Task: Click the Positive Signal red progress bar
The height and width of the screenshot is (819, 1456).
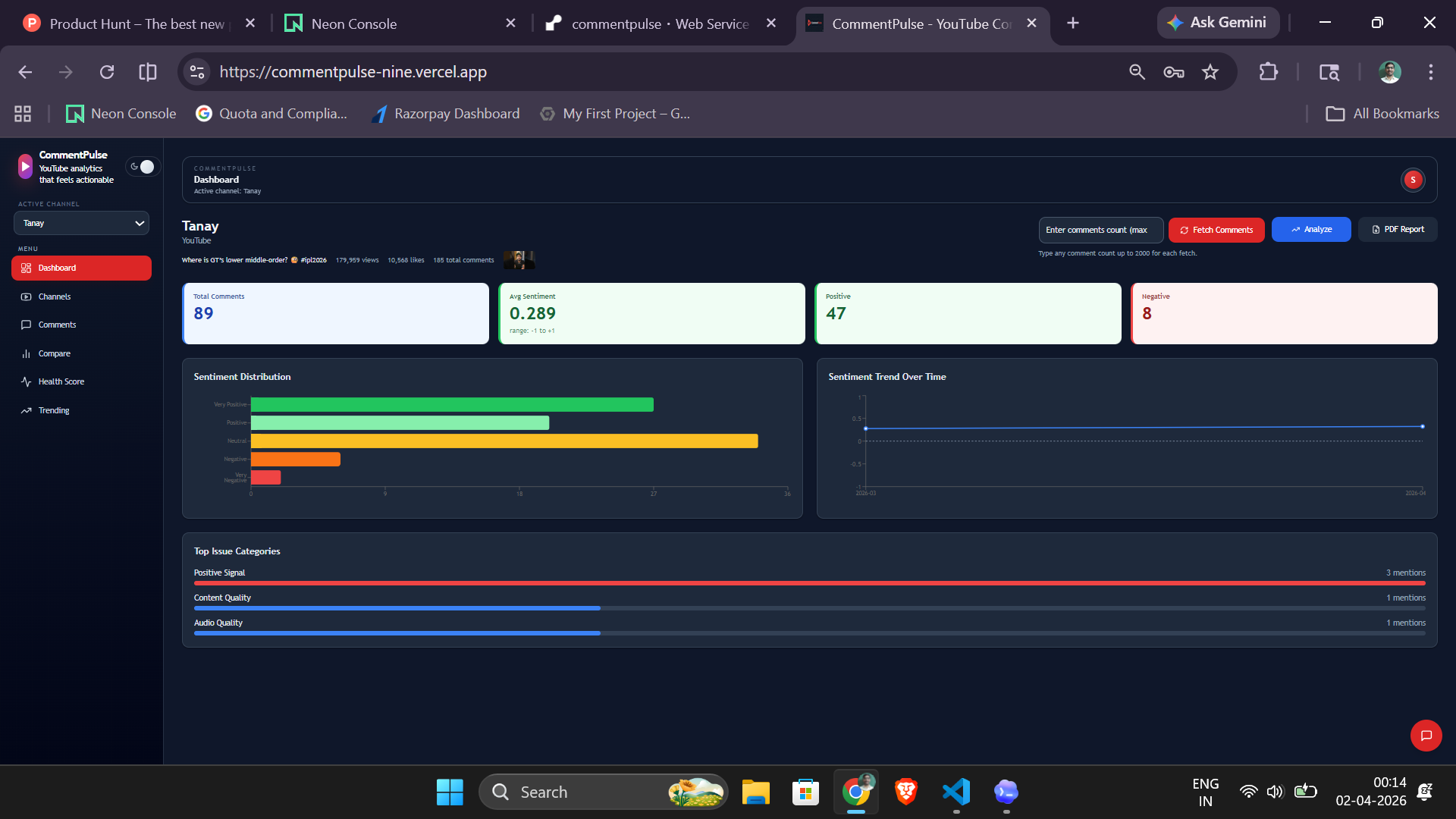Action: 809,583
